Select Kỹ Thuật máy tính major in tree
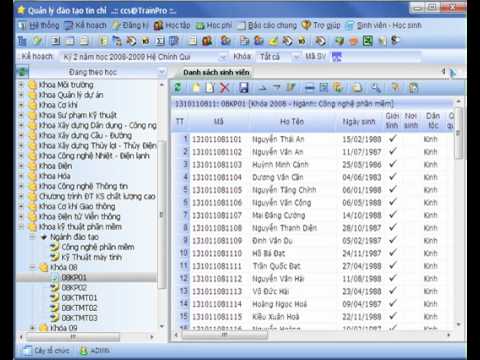The height and width of the screenshot is (360, 480). pos(92,257)
